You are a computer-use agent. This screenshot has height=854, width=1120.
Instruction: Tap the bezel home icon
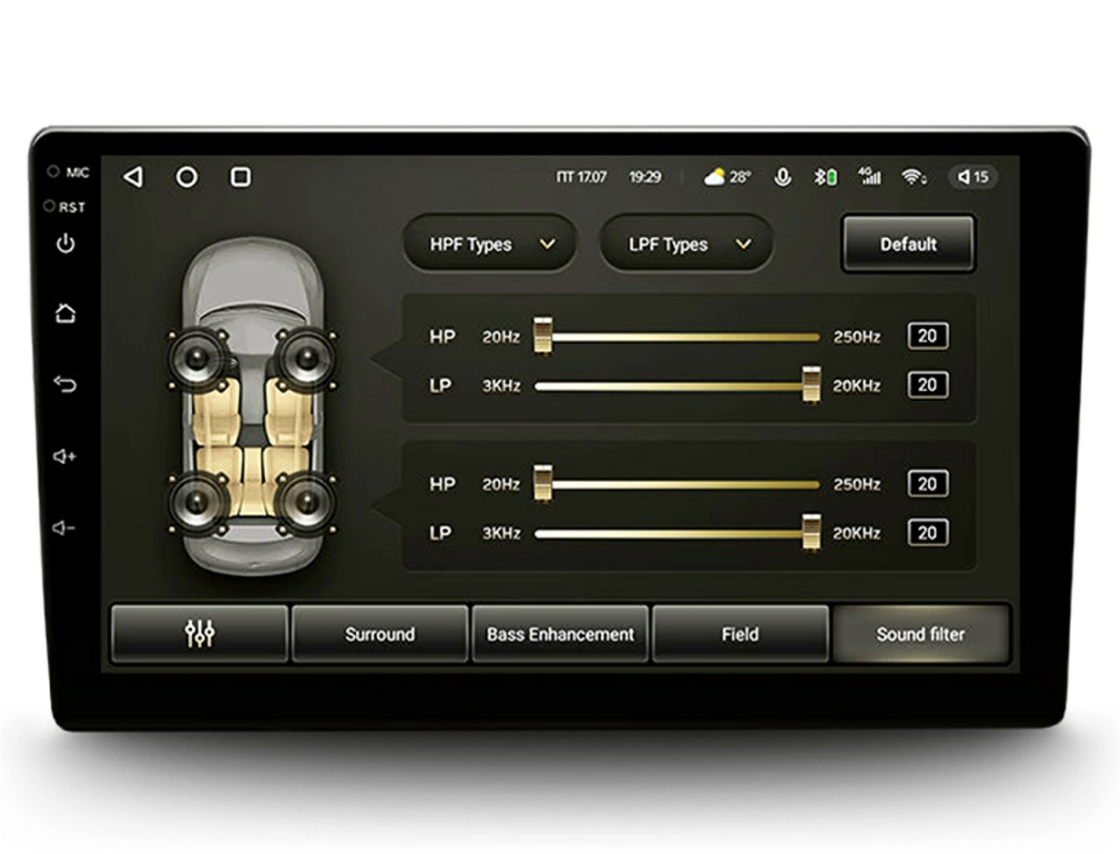click(66, 313)
